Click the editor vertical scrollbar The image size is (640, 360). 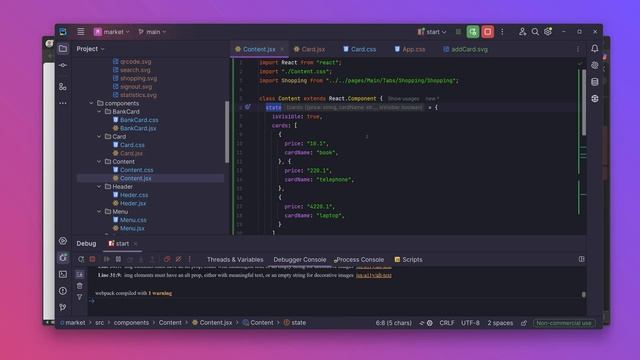[x=584, y=103]
